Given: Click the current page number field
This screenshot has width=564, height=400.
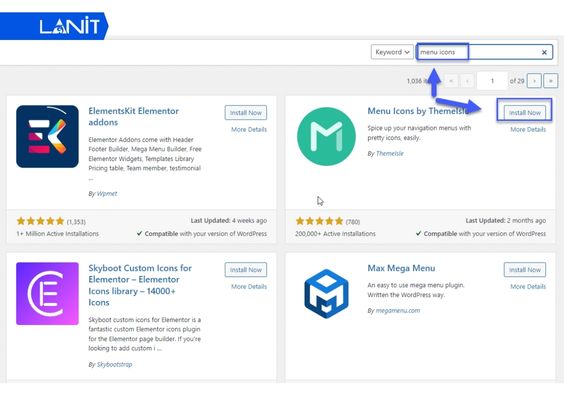Looking at the screenshot, I should coord(492,81).
